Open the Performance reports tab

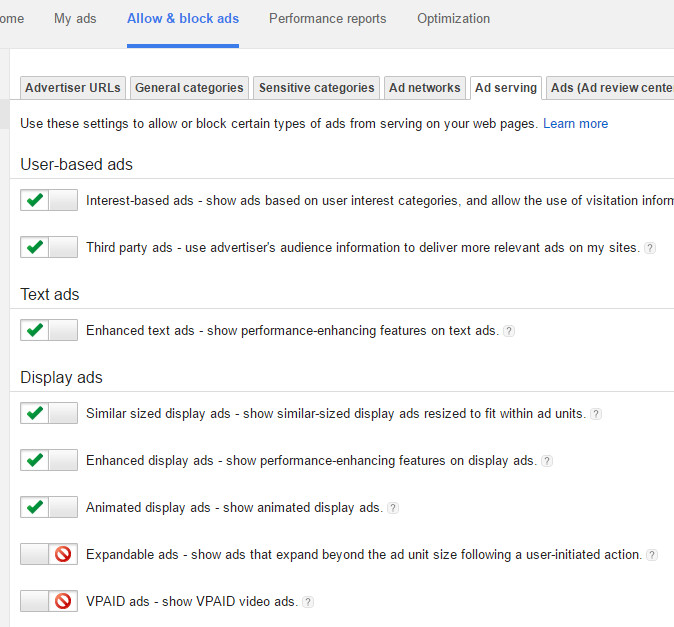pyautogui.click(x=327, y=19)
